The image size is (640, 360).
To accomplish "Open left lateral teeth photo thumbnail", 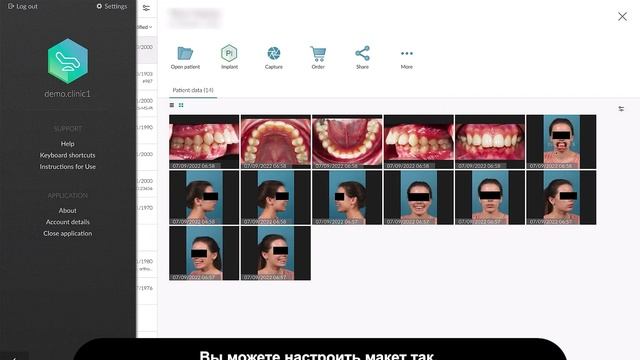I will click(418, 142).
